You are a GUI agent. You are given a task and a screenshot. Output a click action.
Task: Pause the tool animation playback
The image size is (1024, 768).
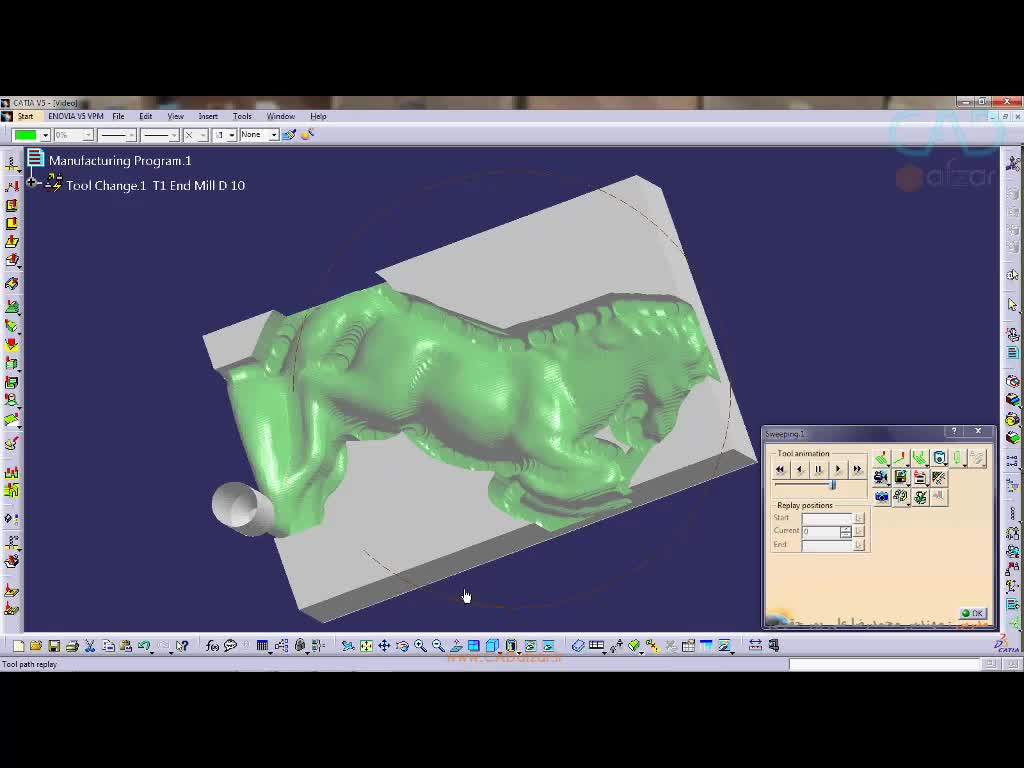click(818, 469)
